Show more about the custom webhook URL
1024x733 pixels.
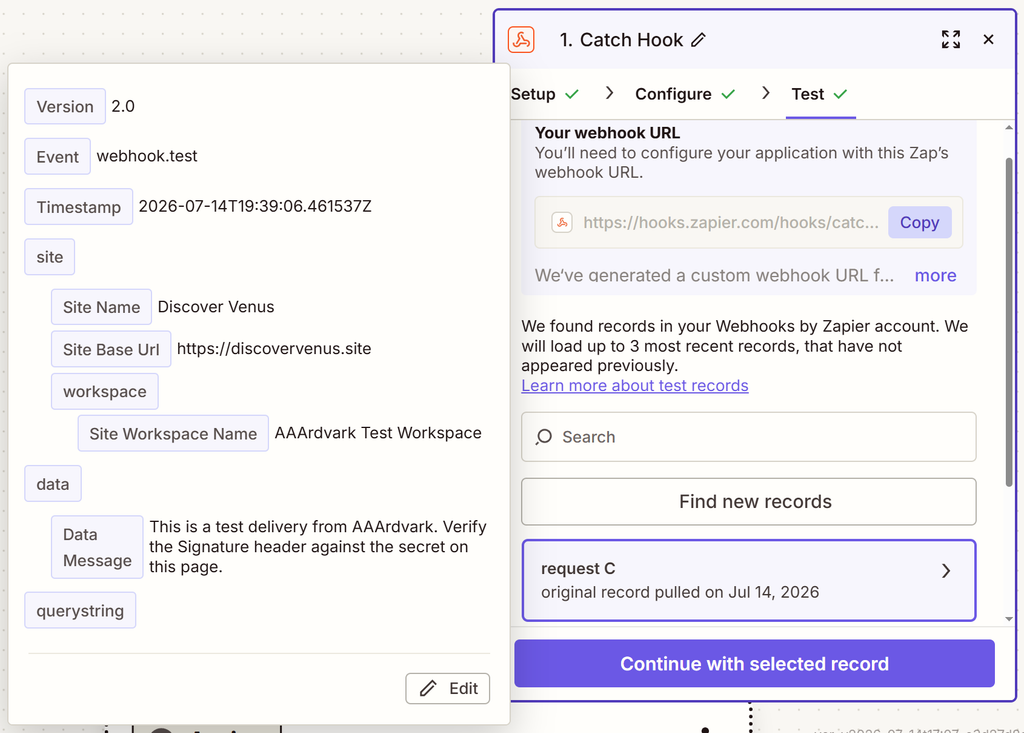pos(935,275)
